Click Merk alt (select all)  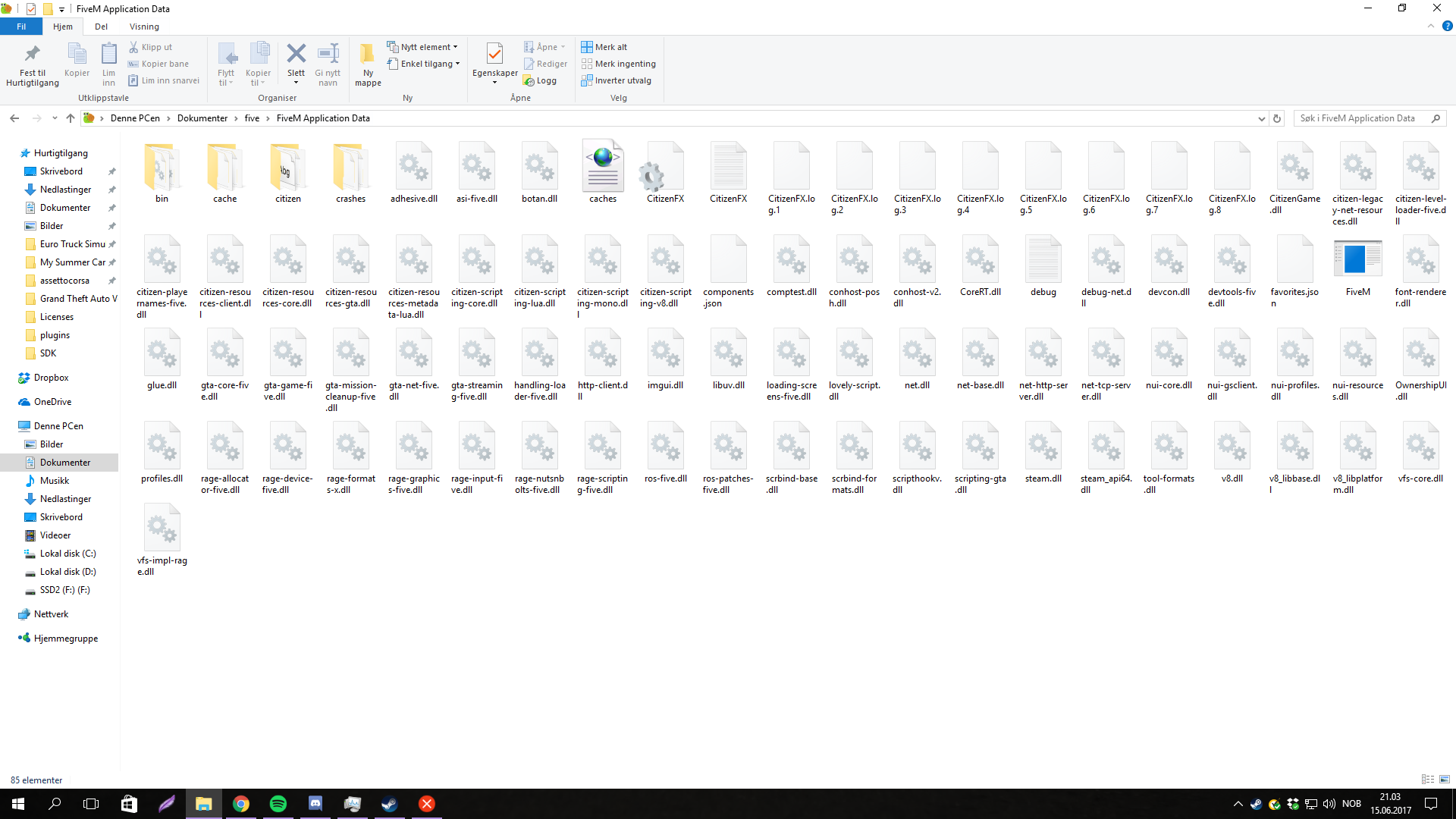coord(604,47)
